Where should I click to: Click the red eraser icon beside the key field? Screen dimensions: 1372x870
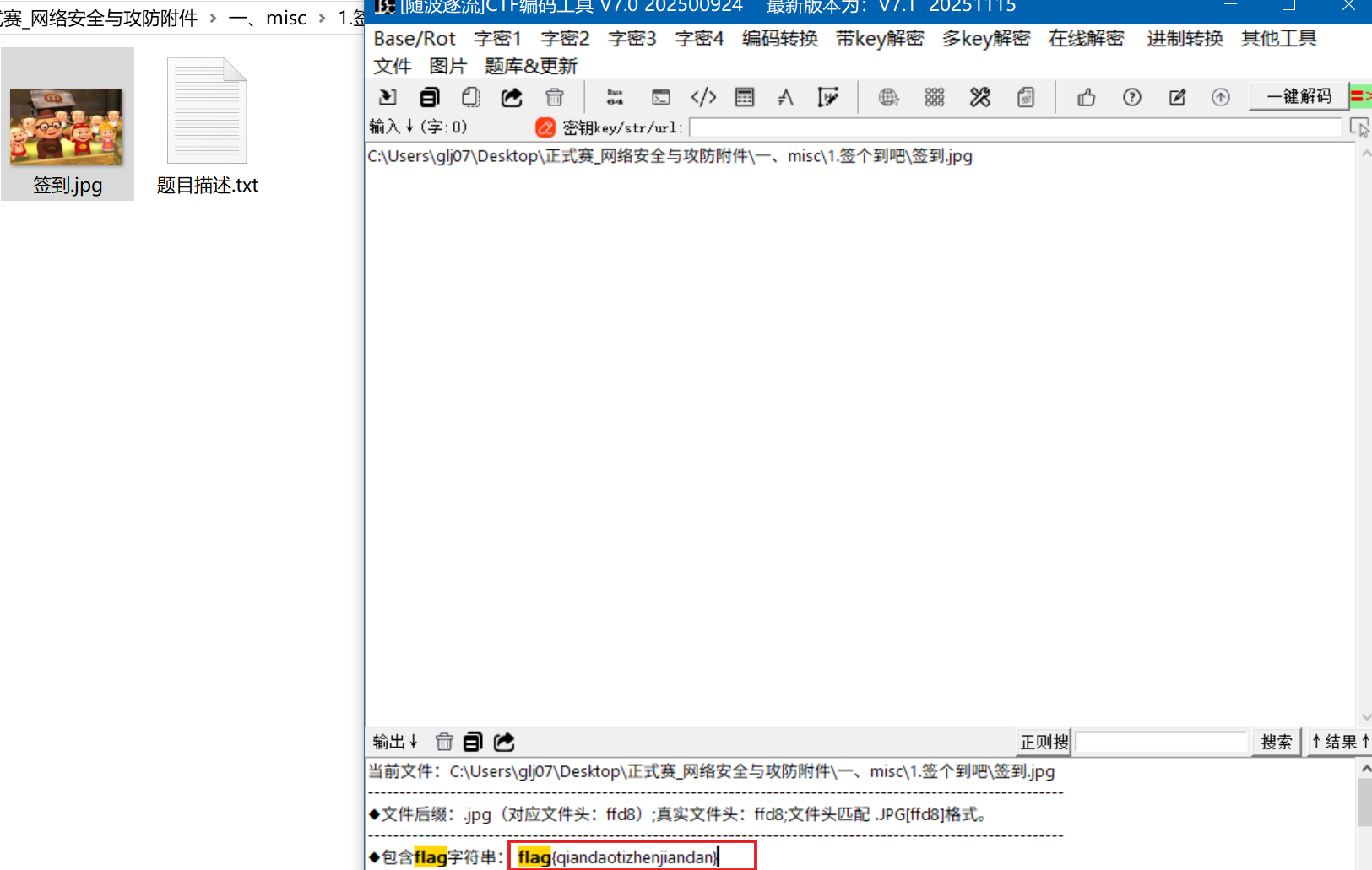coord(545,127)
